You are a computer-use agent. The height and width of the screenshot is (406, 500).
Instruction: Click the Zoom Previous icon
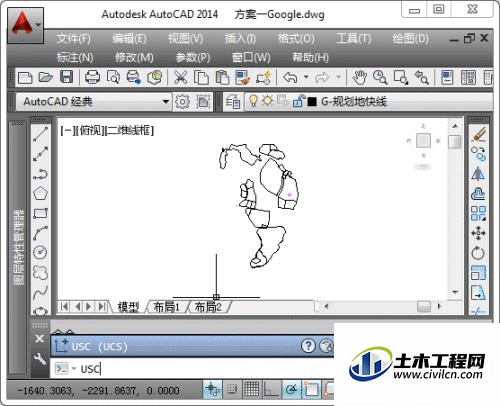(421, 78)
